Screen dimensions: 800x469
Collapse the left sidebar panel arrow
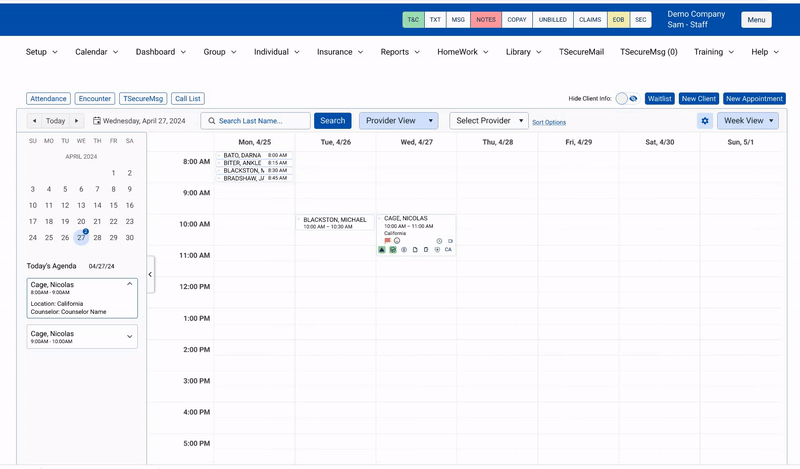151,275
